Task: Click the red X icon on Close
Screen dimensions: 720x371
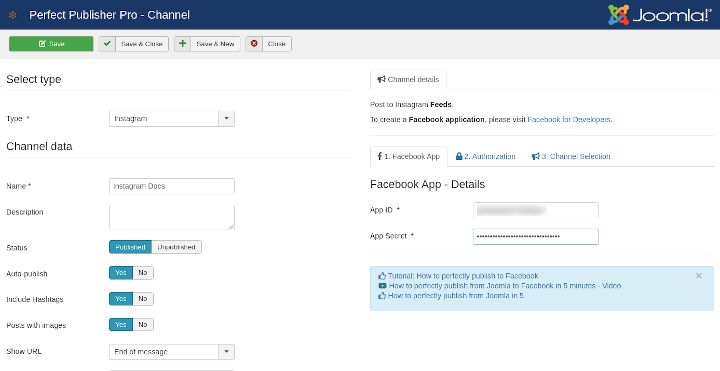Action: click(x=254, y=44)
